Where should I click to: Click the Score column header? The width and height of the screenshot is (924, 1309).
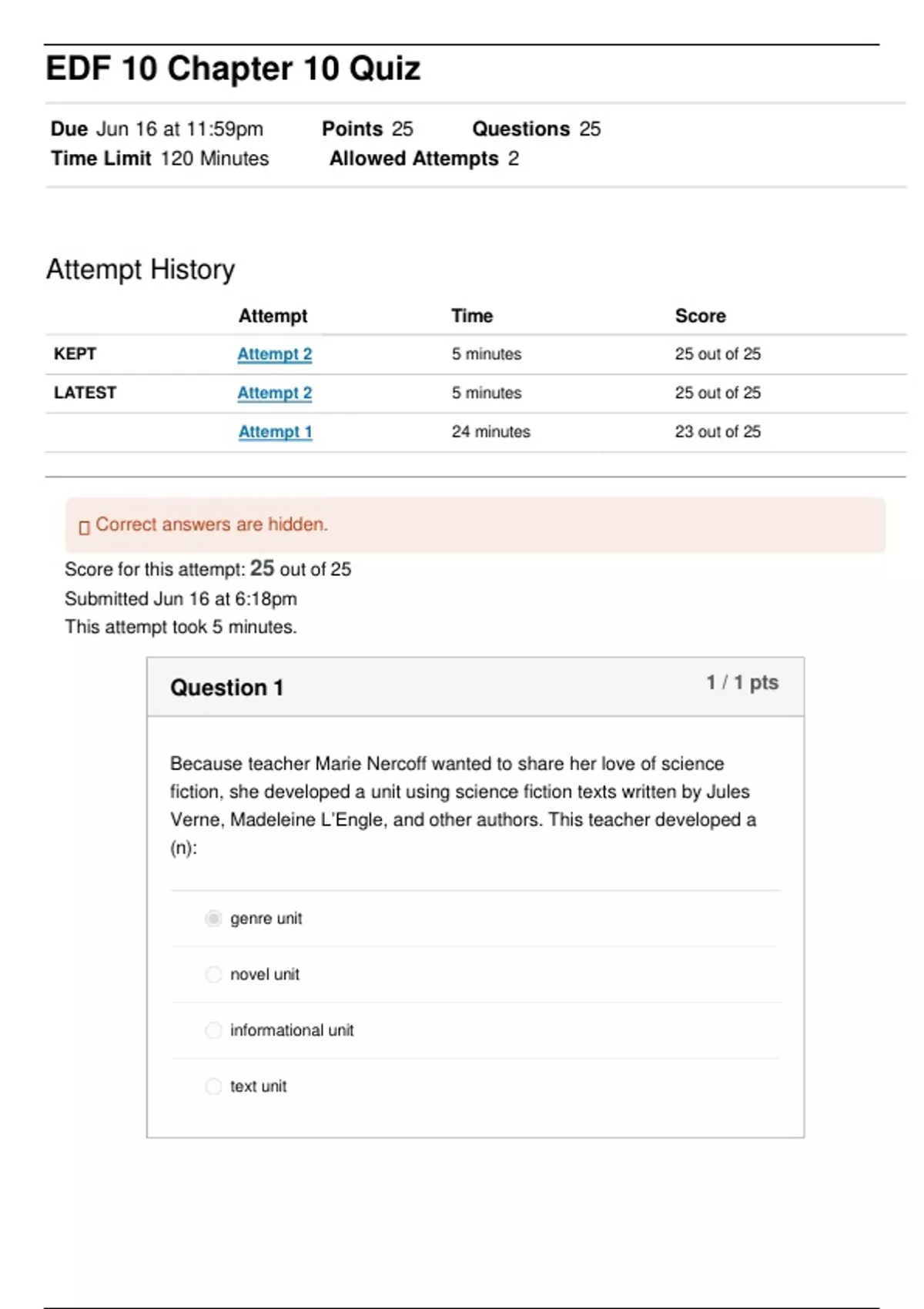700,316
